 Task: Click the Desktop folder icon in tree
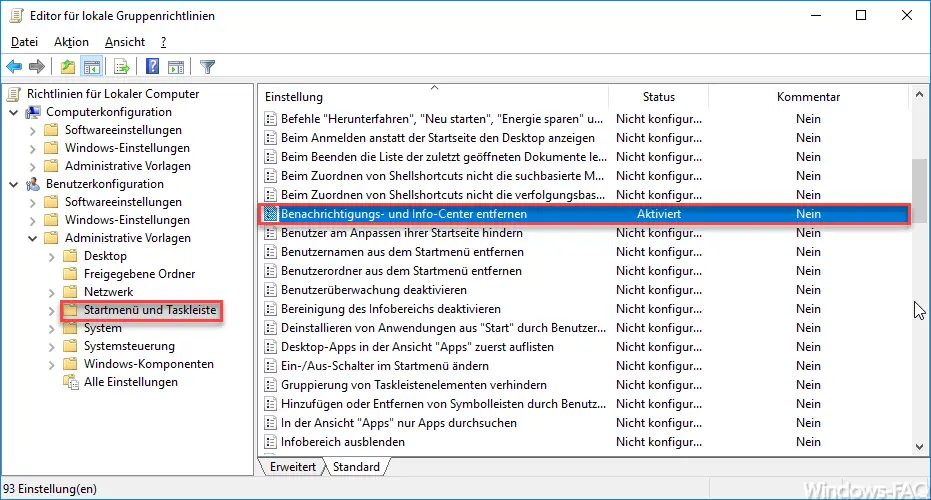click(x=70, y=256)
